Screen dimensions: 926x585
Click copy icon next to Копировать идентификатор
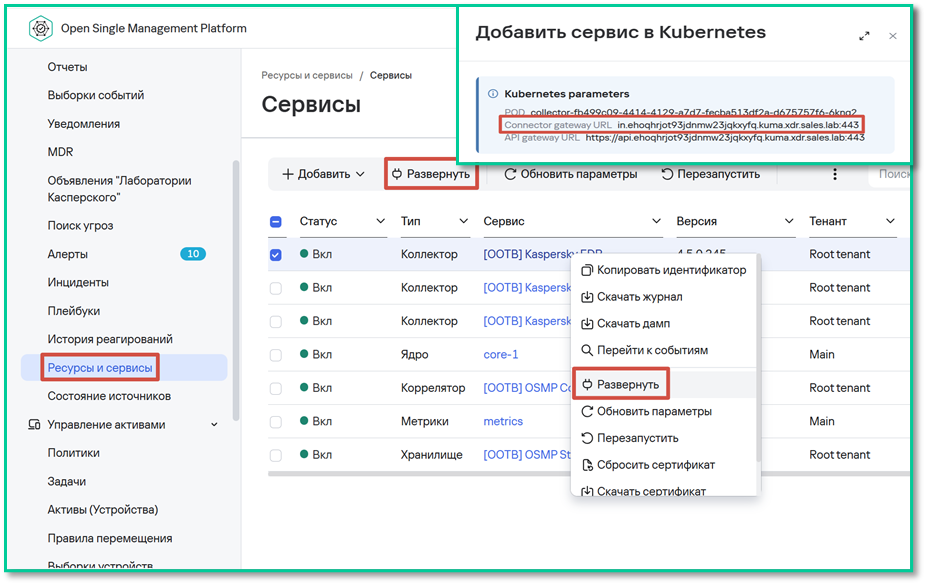tap(587, 270)
